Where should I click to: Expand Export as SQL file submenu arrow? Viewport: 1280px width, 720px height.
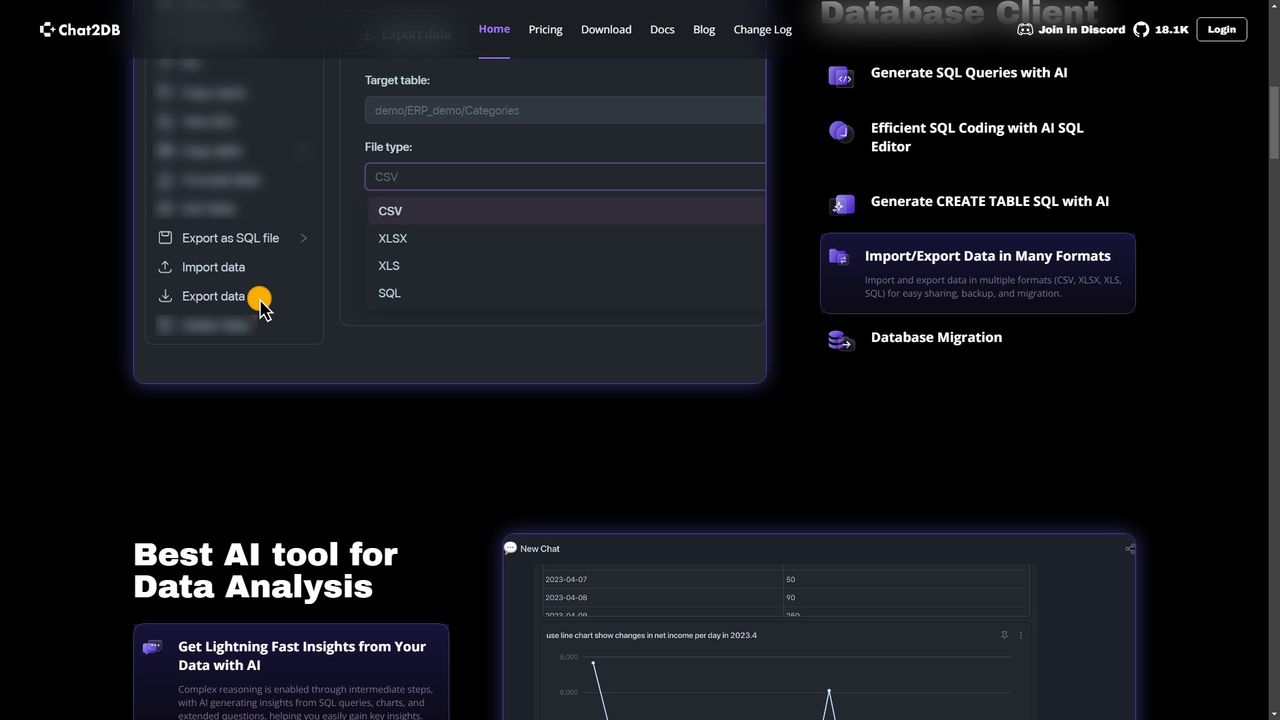303,238
